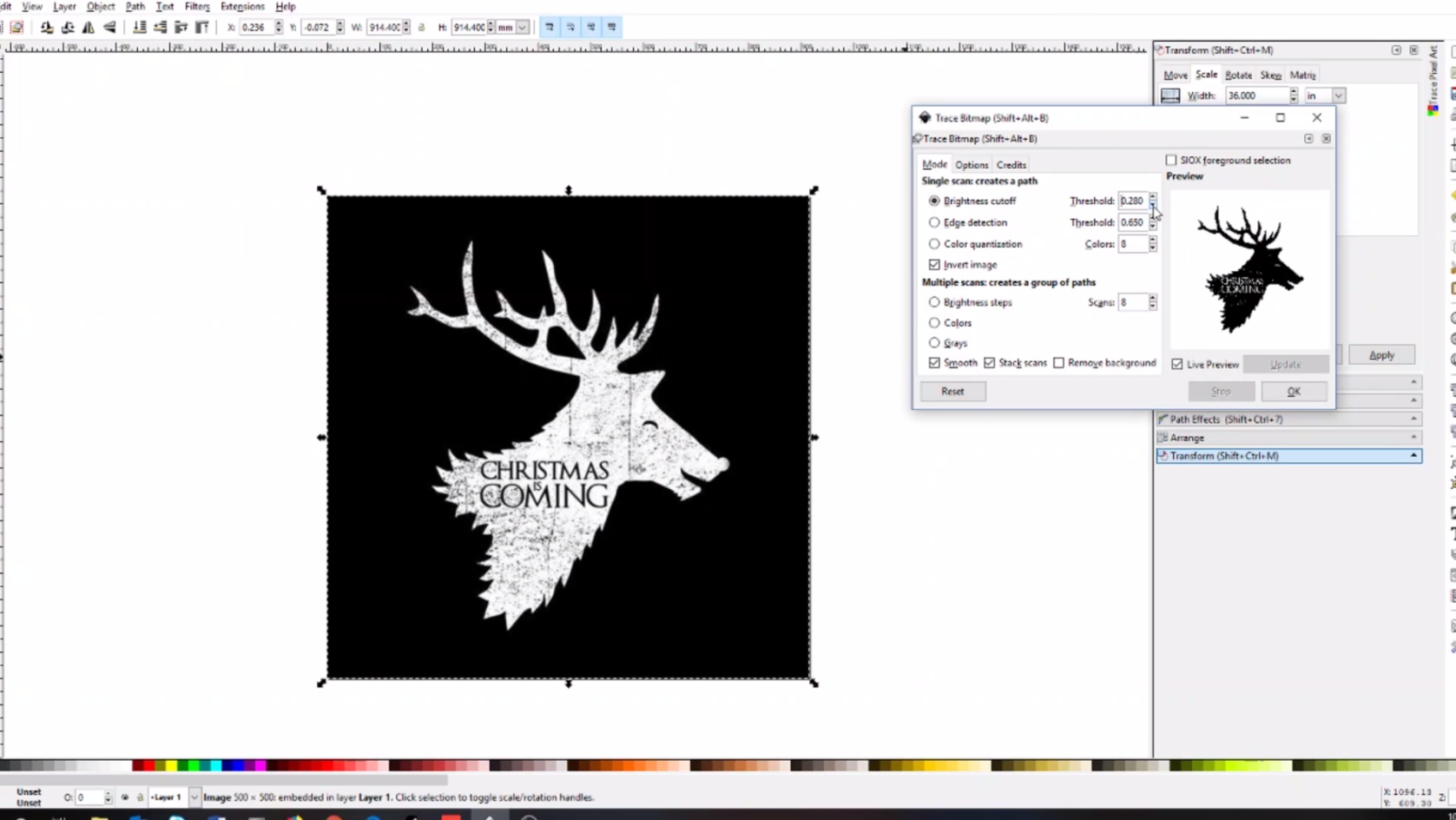Flip selection horizontally icon
The height and width of the screenshot is (820, 1456).
point(89,27)
